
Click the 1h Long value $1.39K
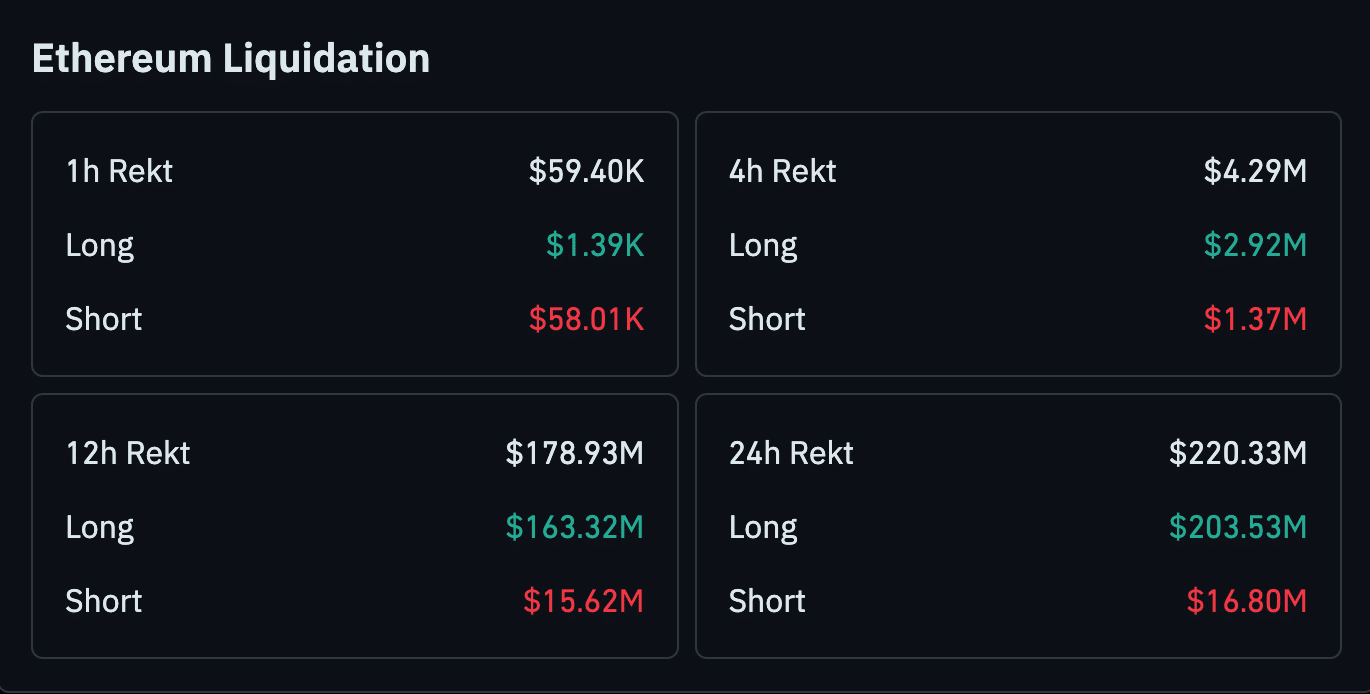click(595, 245)
